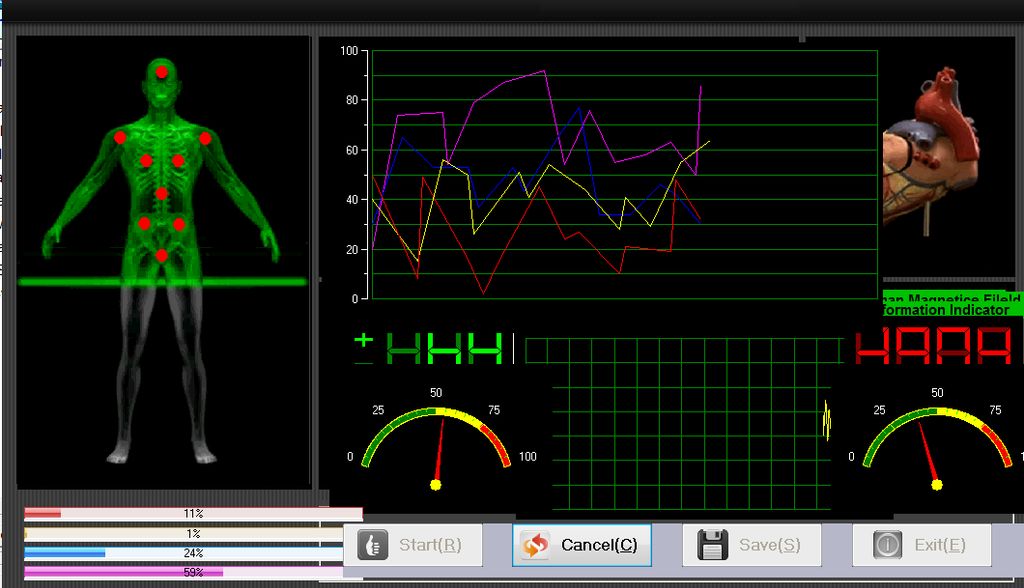Click the thumbs-up icon on the Start button
Screen dimensions: 1024x588
pos(371,545)
